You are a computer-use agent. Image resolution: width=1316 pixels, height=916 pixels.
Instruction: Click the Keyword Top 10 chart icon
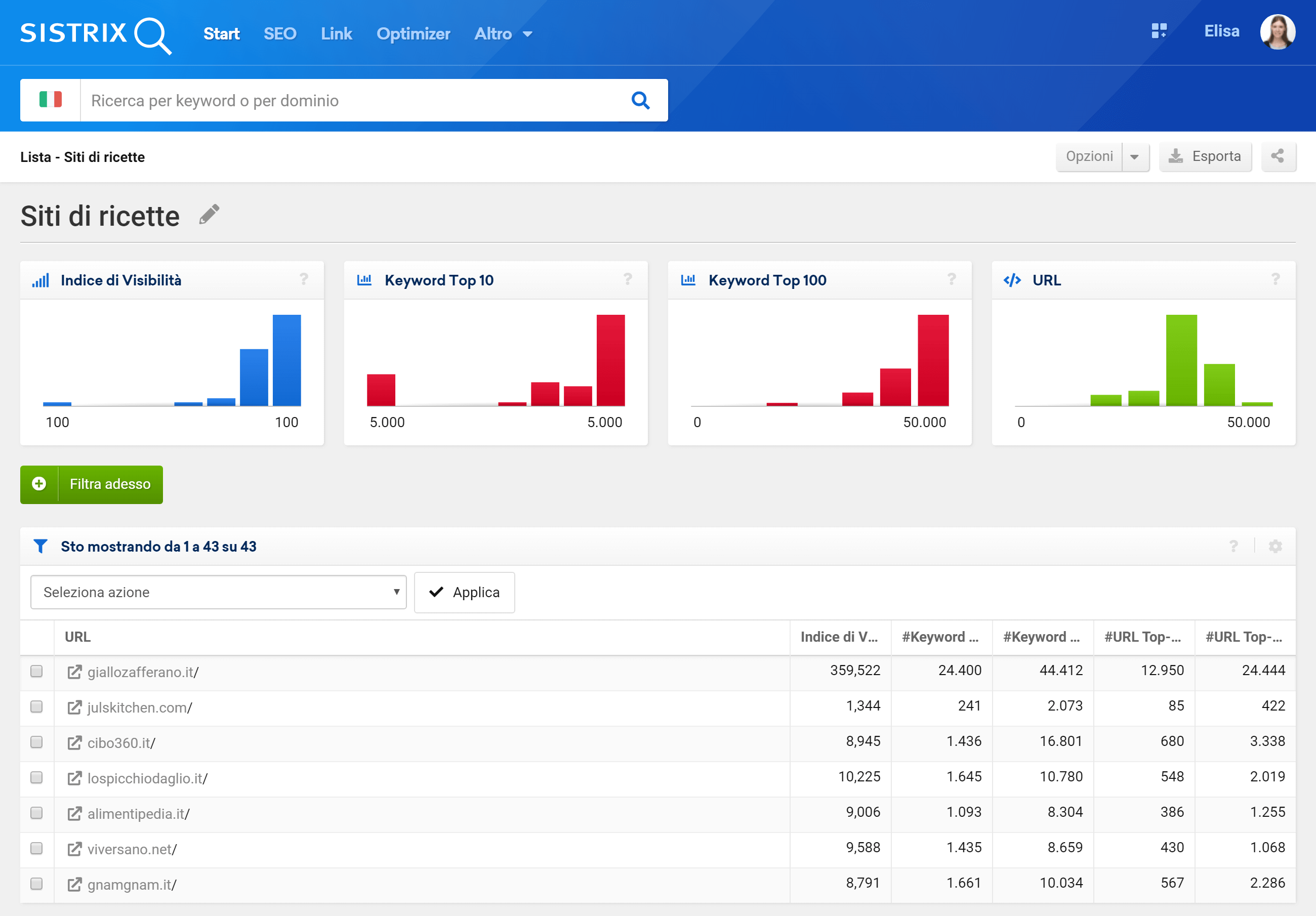point(364,280)
